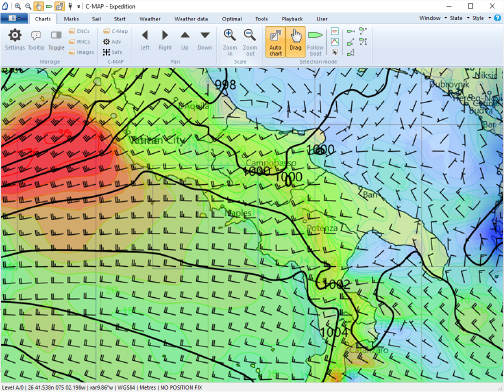Click bottom boat route icon
Screen dimensions: 504x392
click(x=350, y=52)
